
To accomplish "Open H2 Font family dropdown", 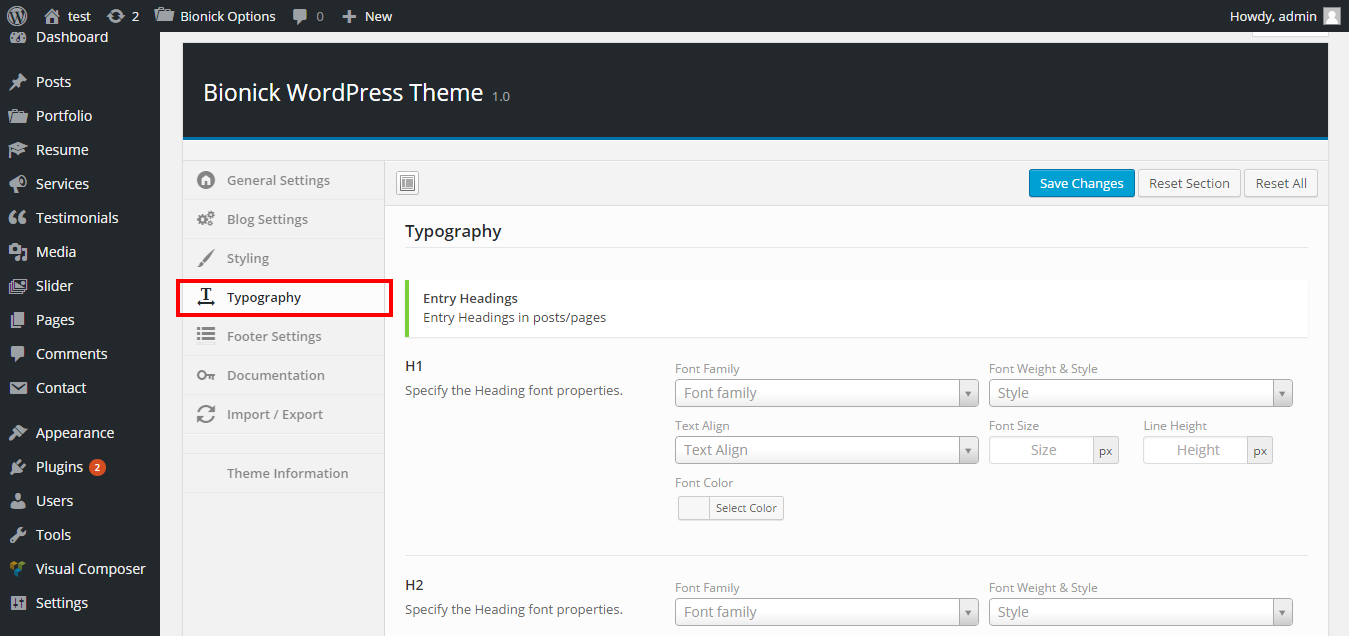I will 827,612.
